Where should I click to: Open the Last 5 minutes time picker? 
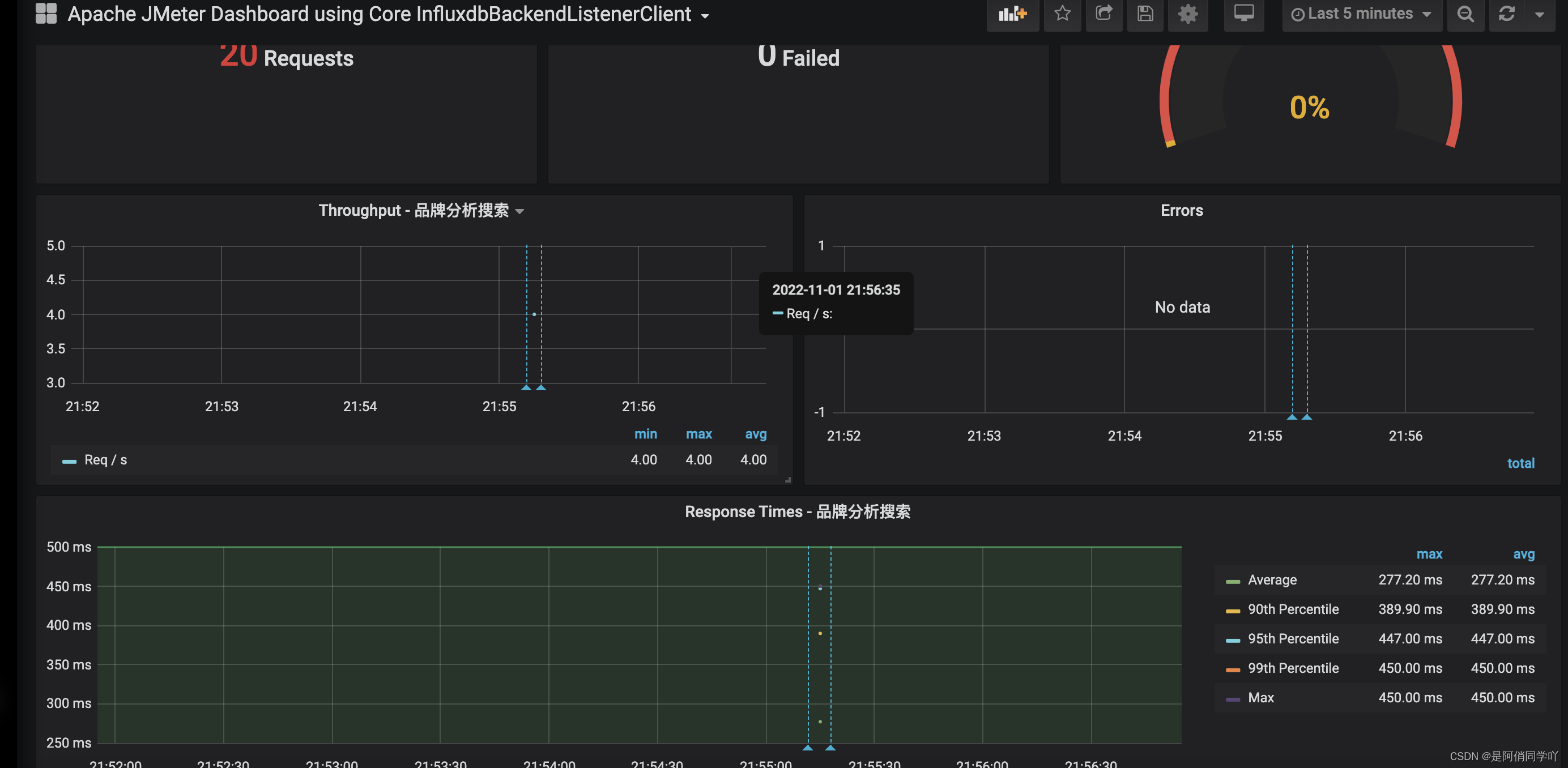pyautogui.click(x=1361, y=14)
